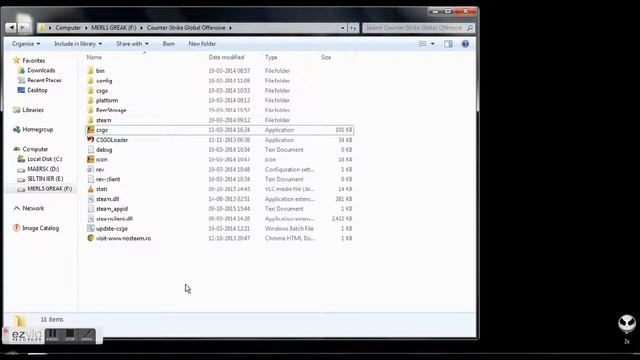Select the icon file's picture icon
The image size is (640, 360).
click(x=91, y=159)
